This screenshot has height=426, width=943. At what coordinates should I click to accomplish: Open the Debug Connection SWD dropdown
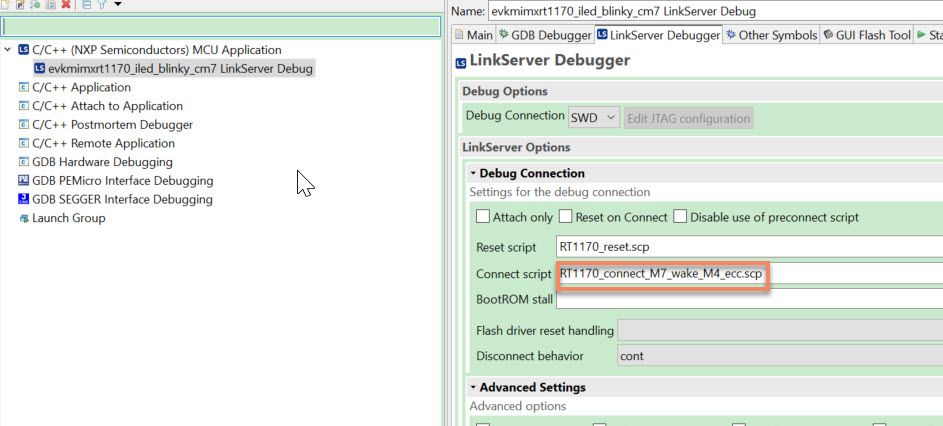594,118
